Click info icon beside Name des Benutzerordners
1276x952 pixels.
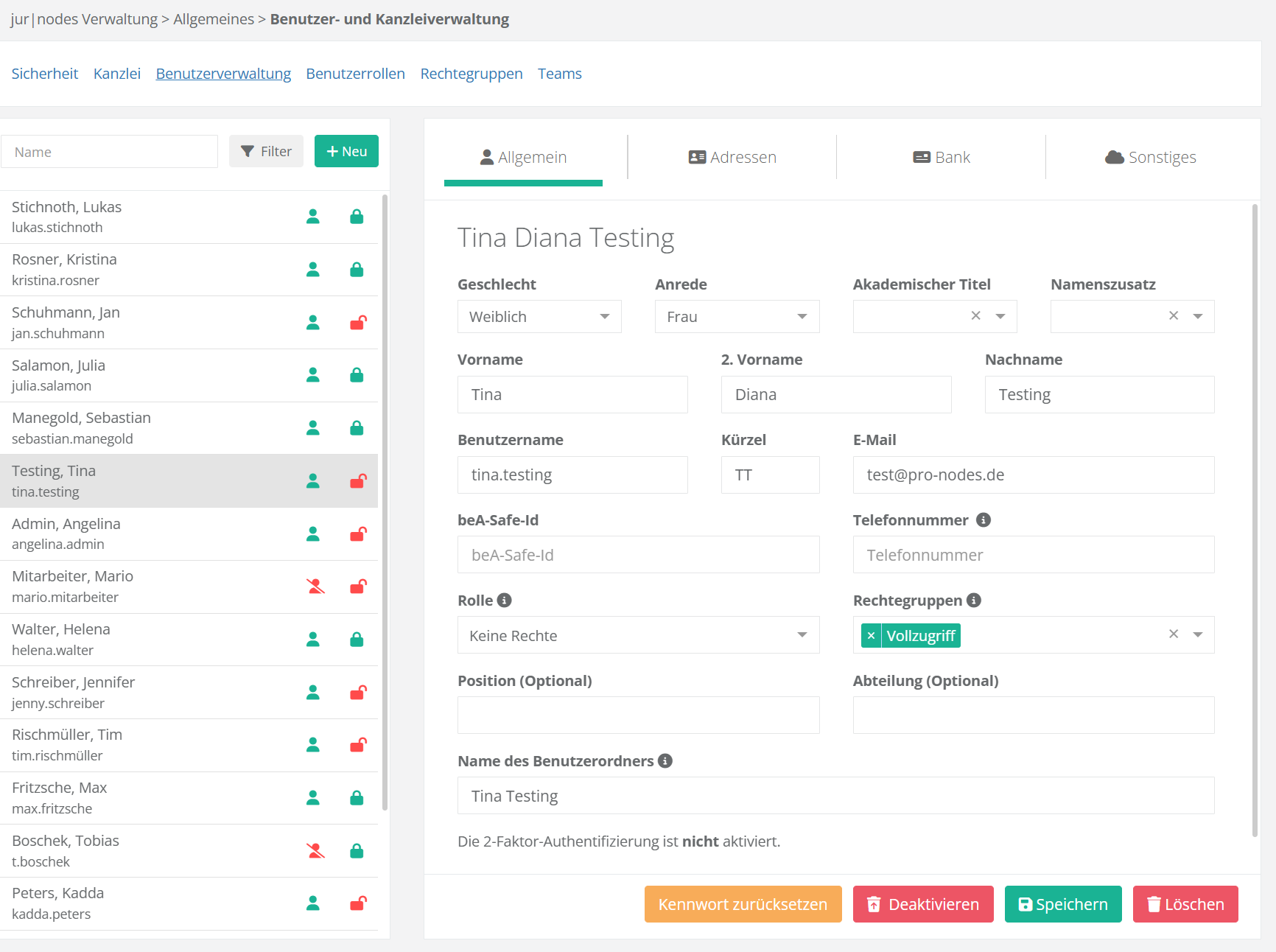665,761
